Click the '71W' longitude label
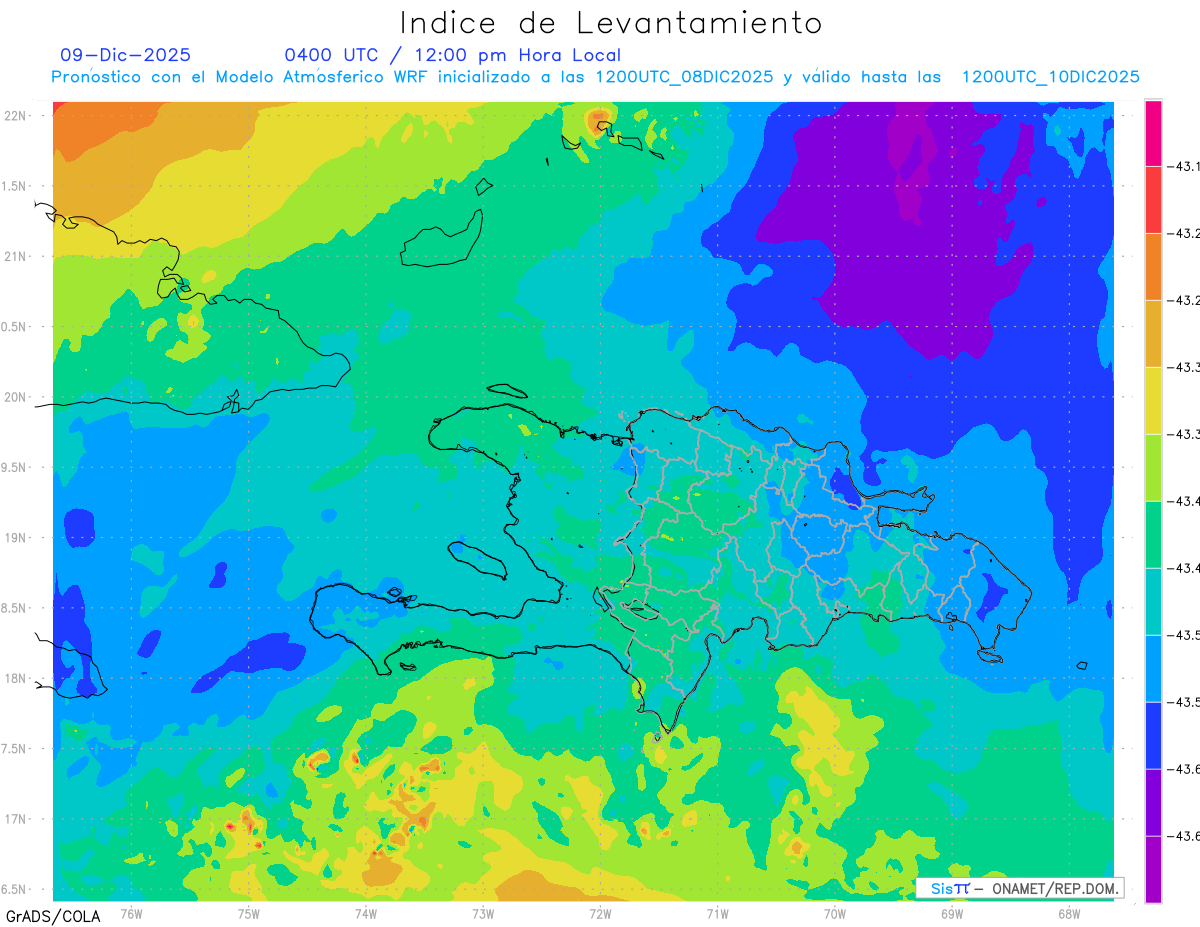The height and width of the screenshot is (927, 1200). [717, 913]
